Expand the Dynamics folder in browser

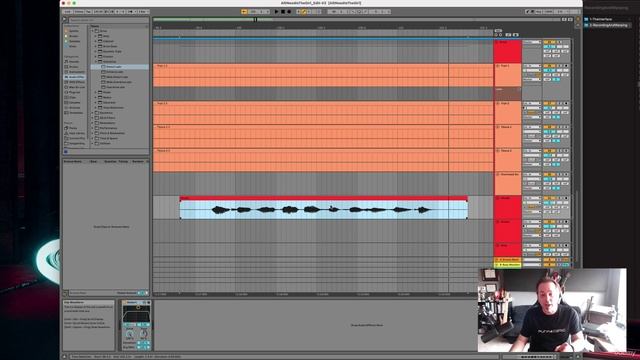click(x=93, y=113)
